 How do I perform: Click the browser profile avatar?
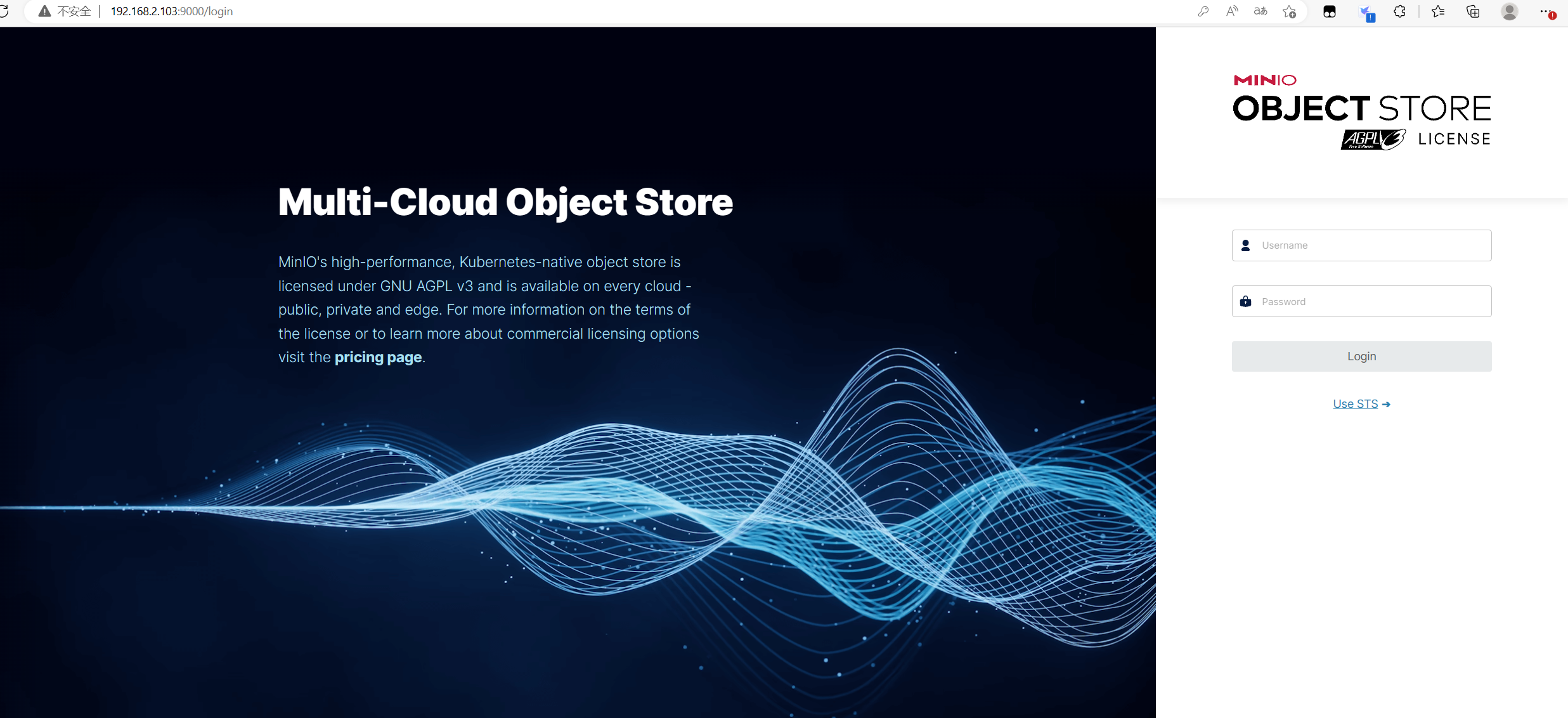click(x=1509, y=11)
